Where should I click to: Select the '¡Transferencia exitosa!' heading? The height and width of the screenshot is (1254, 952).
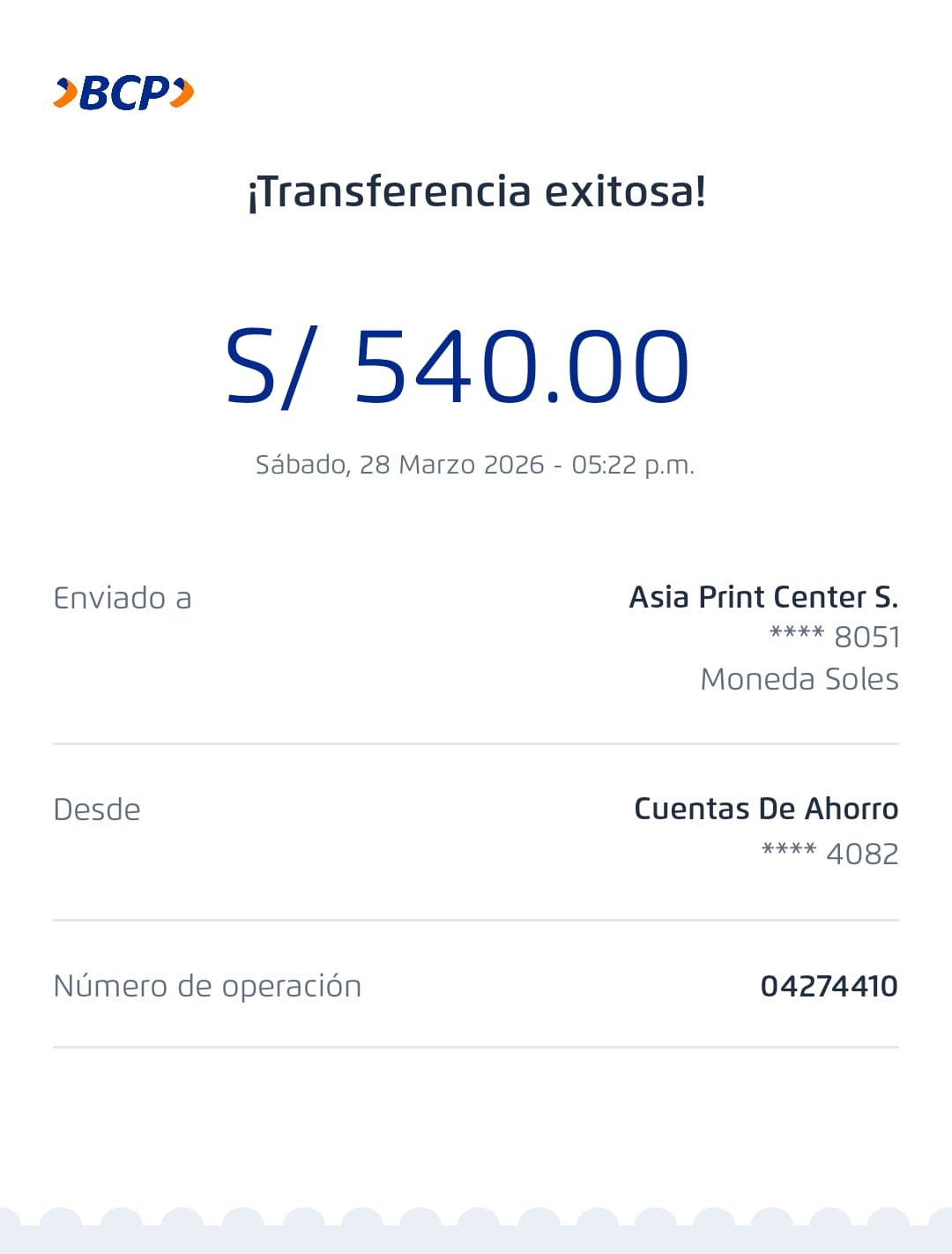tap(476, 191)
